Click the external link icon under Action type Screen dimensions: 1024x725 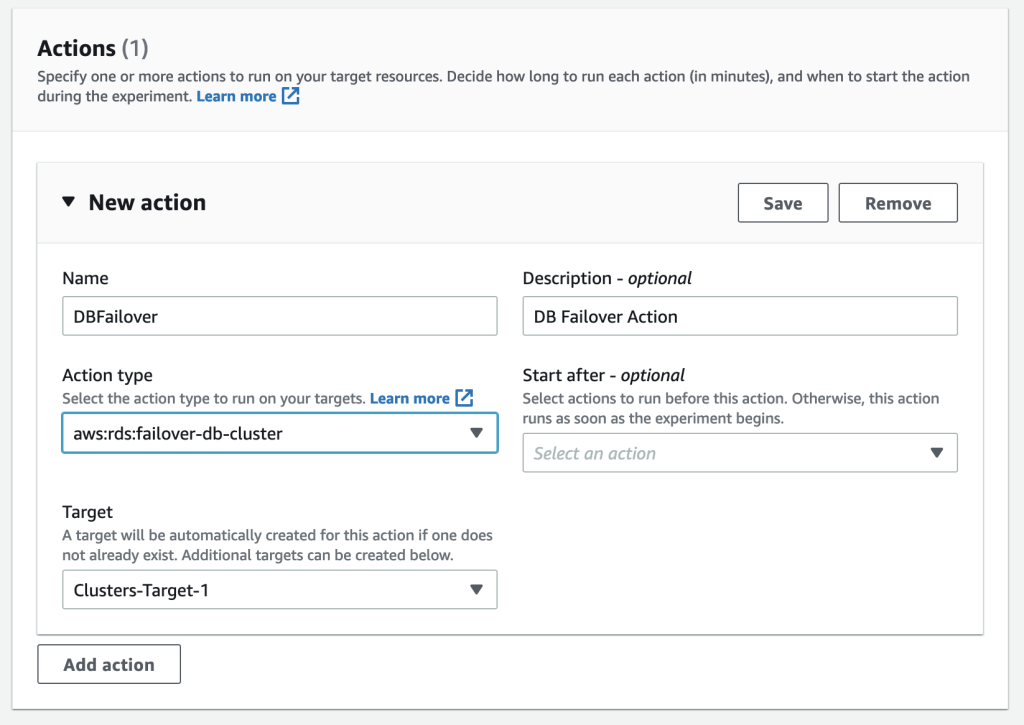coord(462,398)
